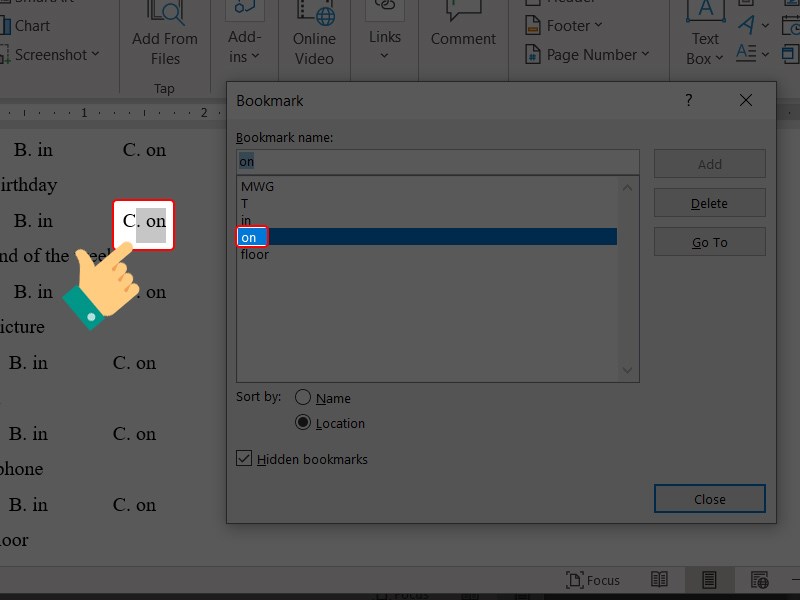Open the Screenshot dropdown menu

(49, 55)
